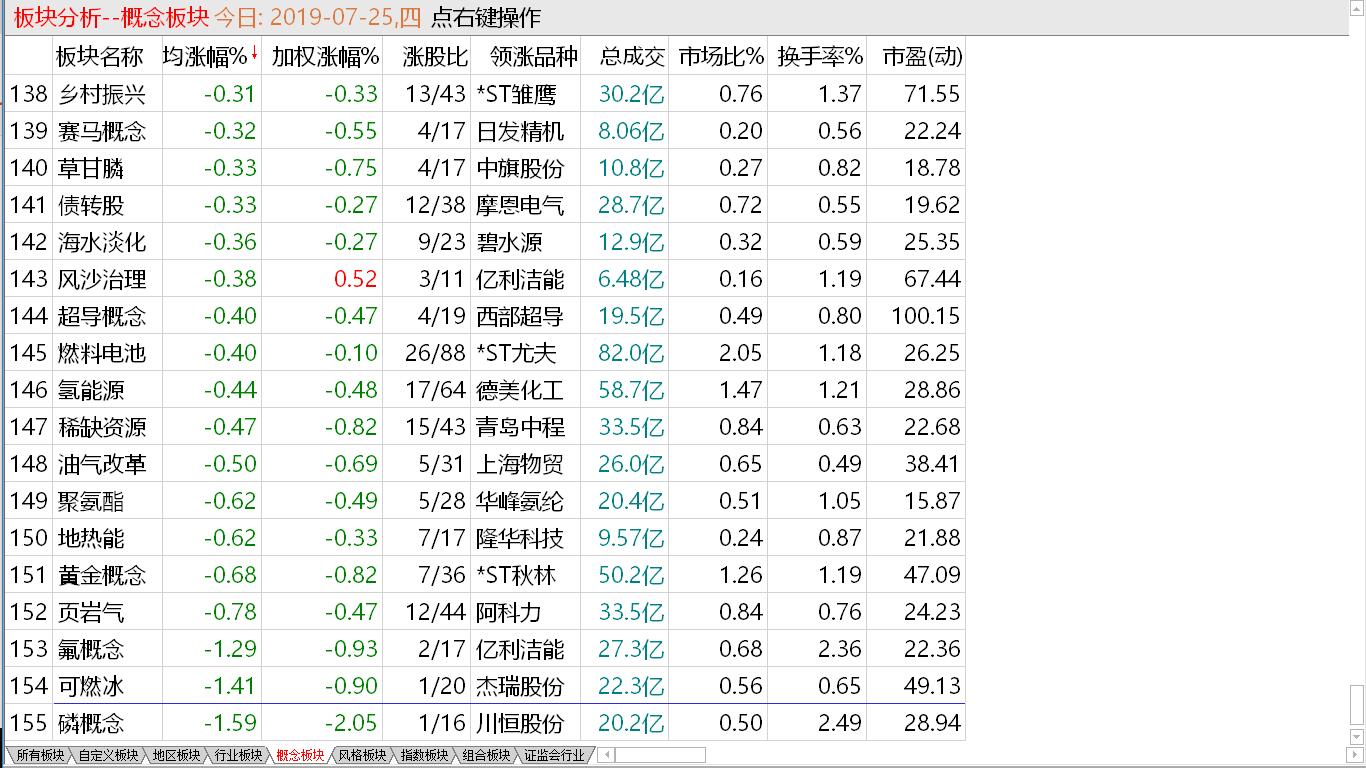
Task: Select the 黄金概念 sector row
Action: pyautogui.click(x=485, y=575)
